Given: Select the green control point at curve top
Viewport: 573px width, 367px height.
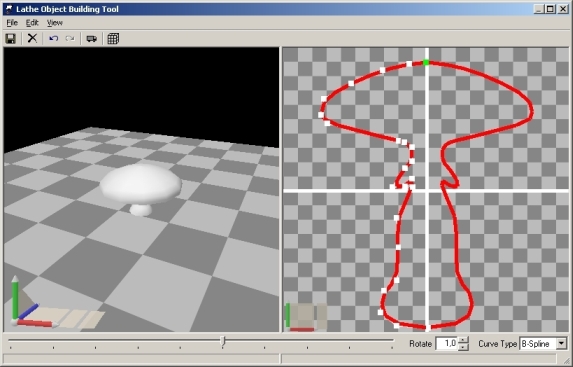Looking at the screenshot, I should point(426,63).
